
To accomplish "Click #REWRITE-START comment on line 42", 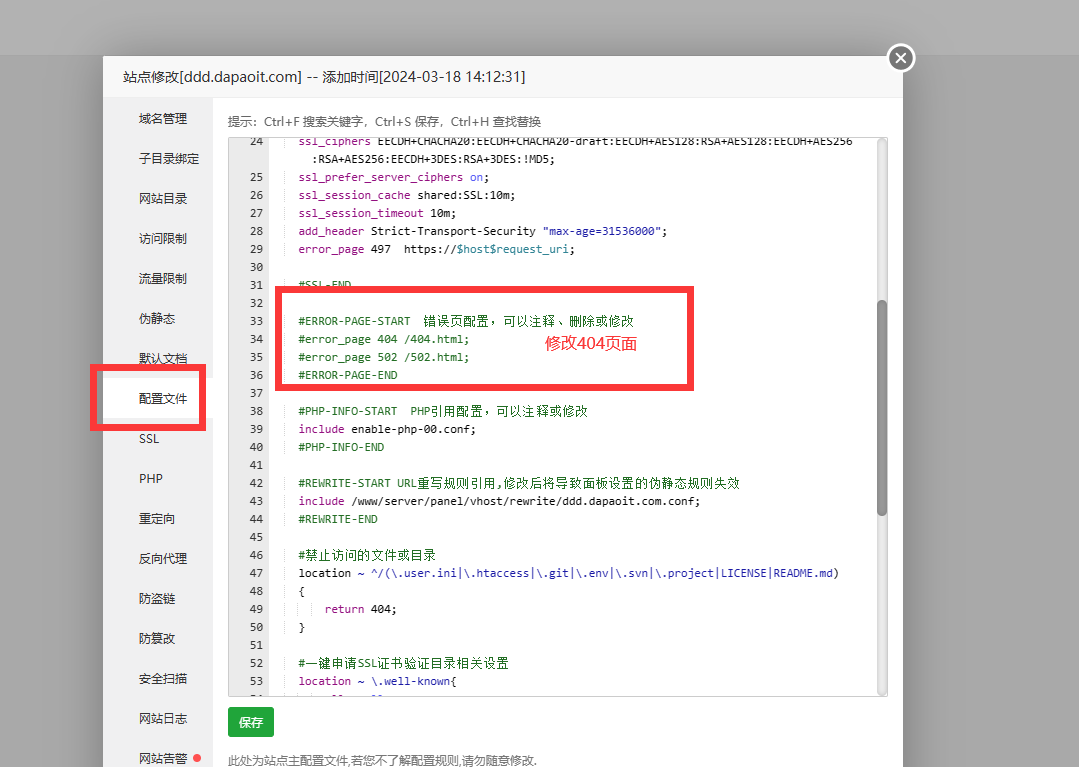I will (x=519, y=483).
